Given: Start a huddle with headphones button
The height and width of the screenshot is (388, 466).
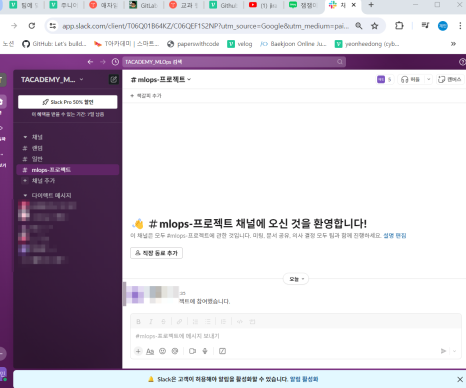Looking at the screenshot, I should (410, 79).
